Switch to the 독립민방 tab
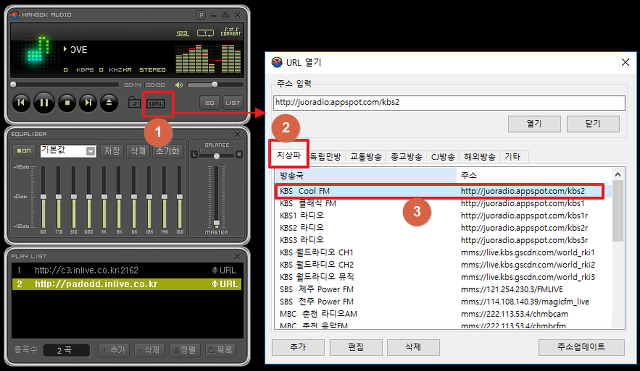This screenshot has height=371, width=640. click(x=326, y=157)
